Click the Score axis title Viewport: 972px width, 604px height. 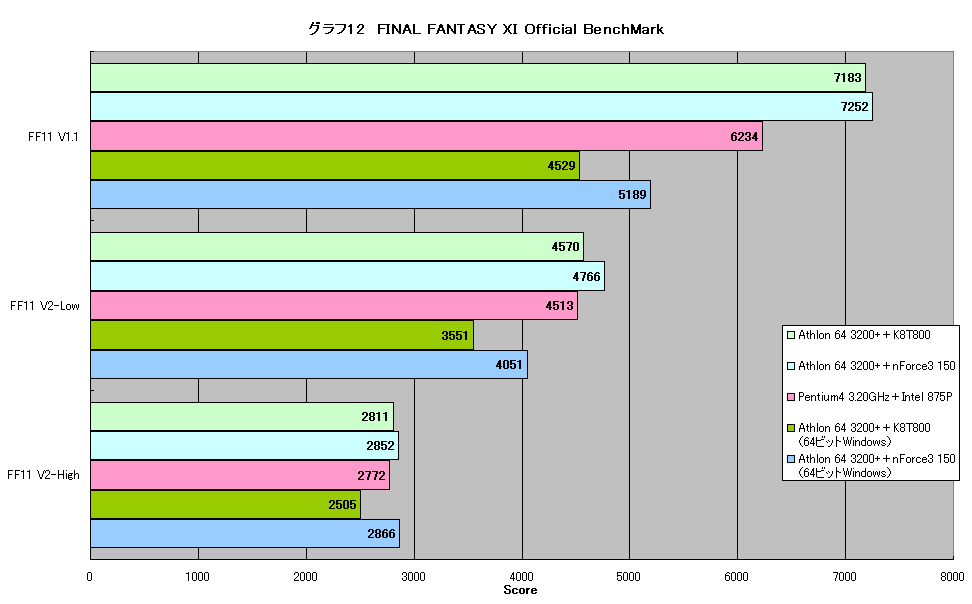coord(520,590)
